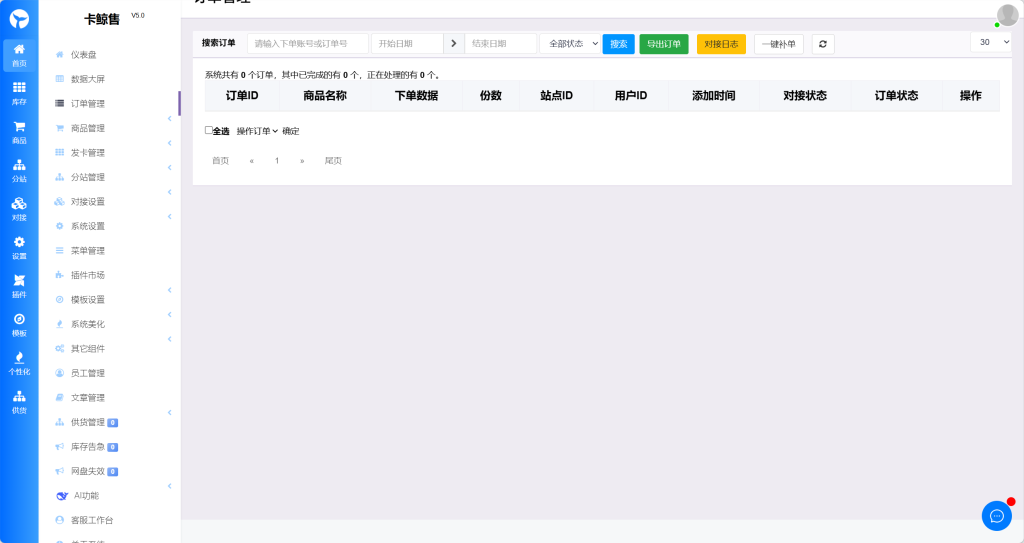Click the 结束日期 end date field
This screenshot has width=1024, height=543.
pyautogui.click(x=500, y=44)
